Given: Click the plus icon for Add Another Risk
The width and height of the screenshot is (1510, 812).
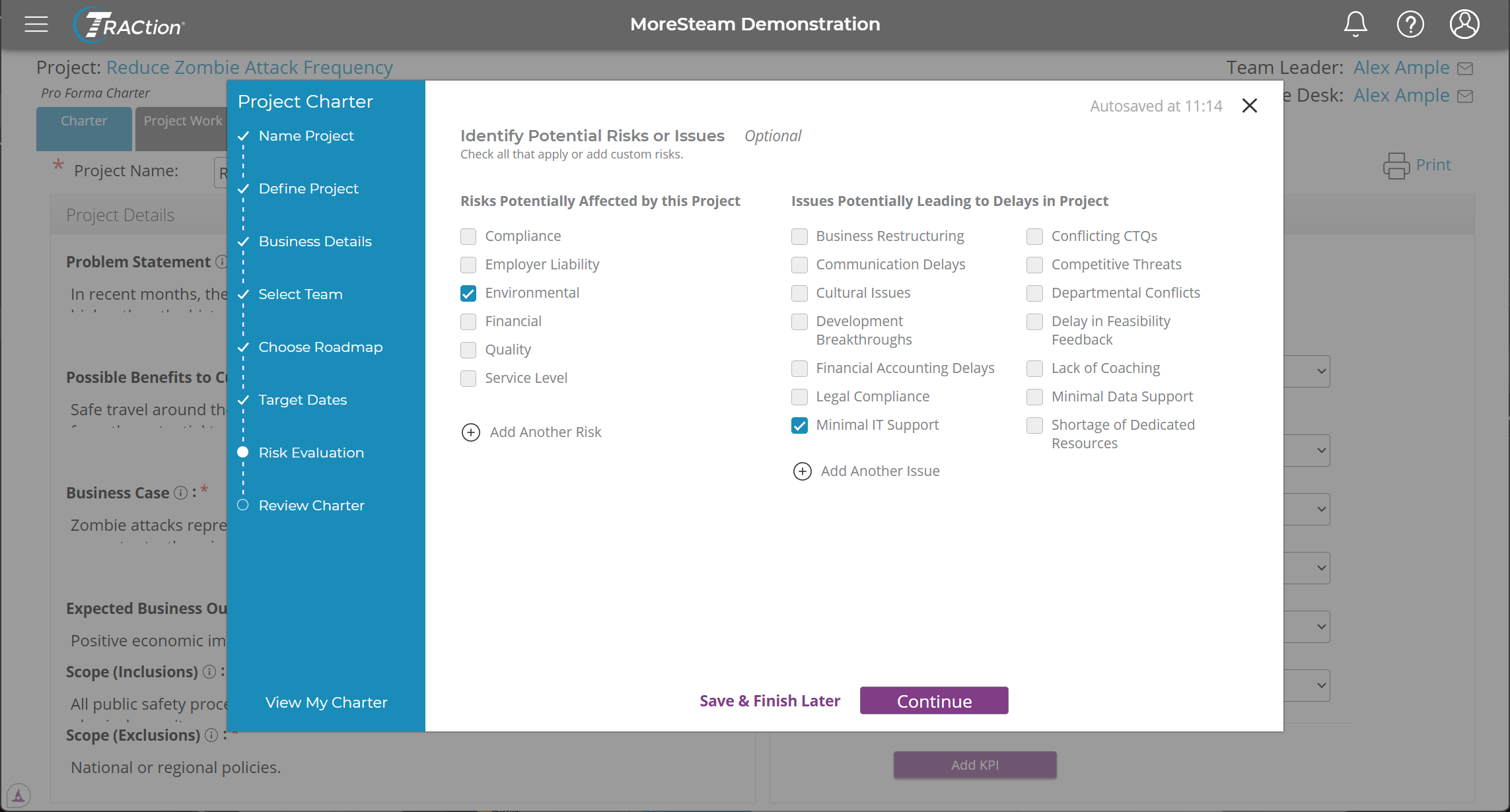Looking at the screenshot, I should [x=470, y=432].
